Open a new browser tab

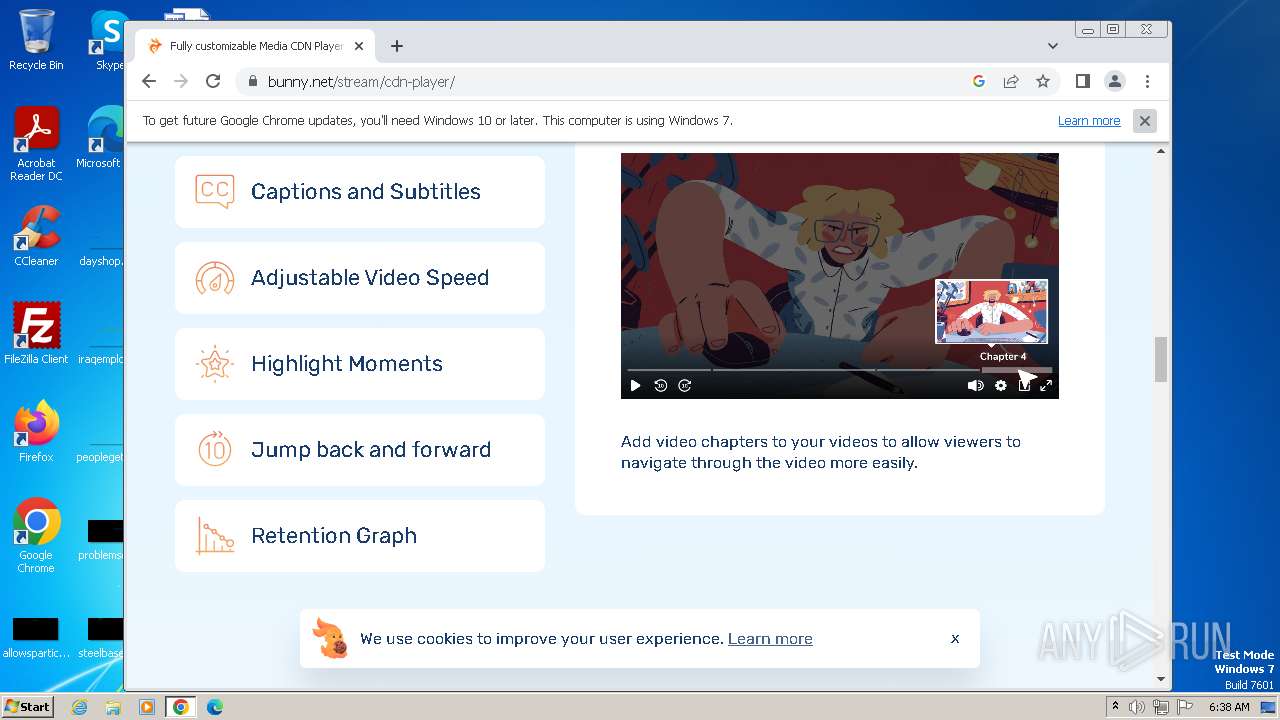[x=397, y=46]
